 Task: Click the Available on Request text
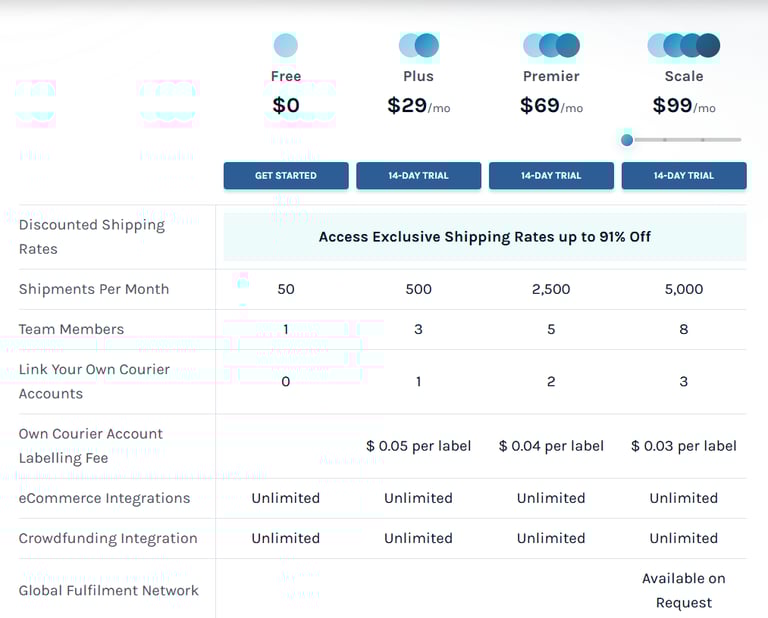click(x=684, y=590)
